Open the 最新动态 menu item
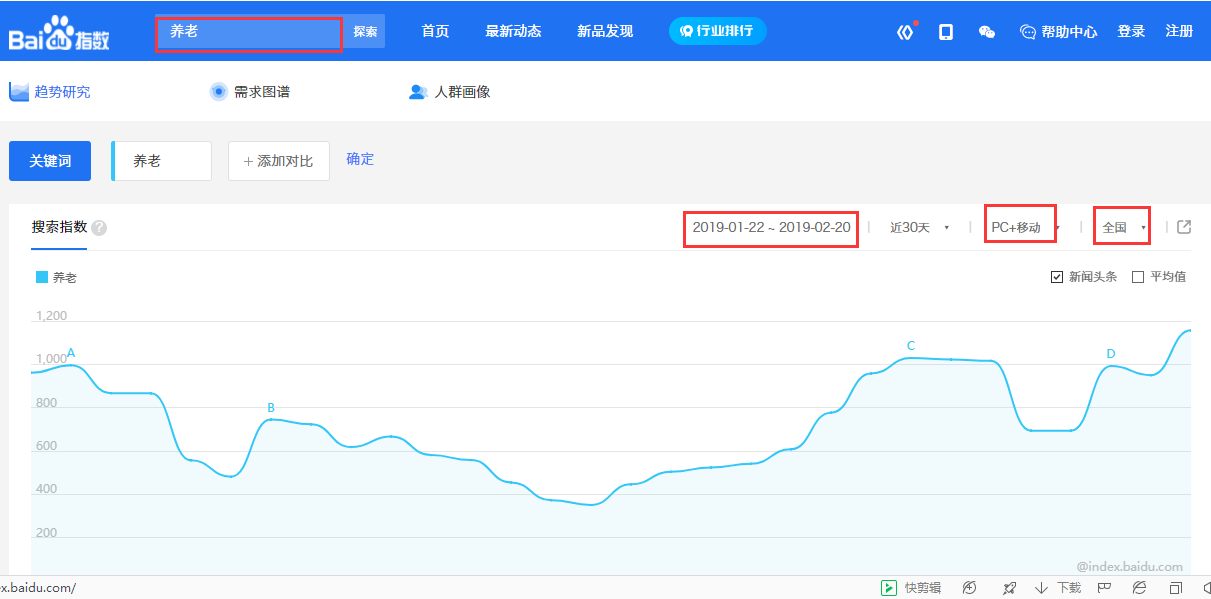The width and height of the screenshot is (1211, 599). click(x=514, y=31)
